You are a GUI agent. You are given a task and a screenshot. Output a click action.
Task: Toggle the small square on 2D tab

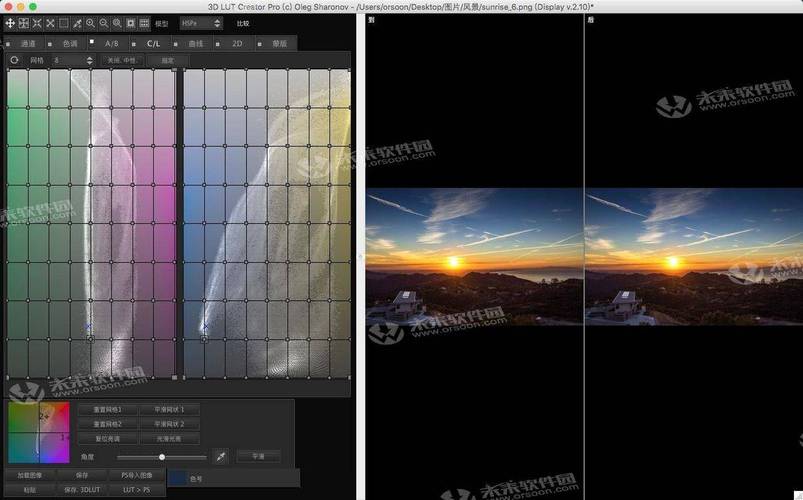[x=218, y=44]
